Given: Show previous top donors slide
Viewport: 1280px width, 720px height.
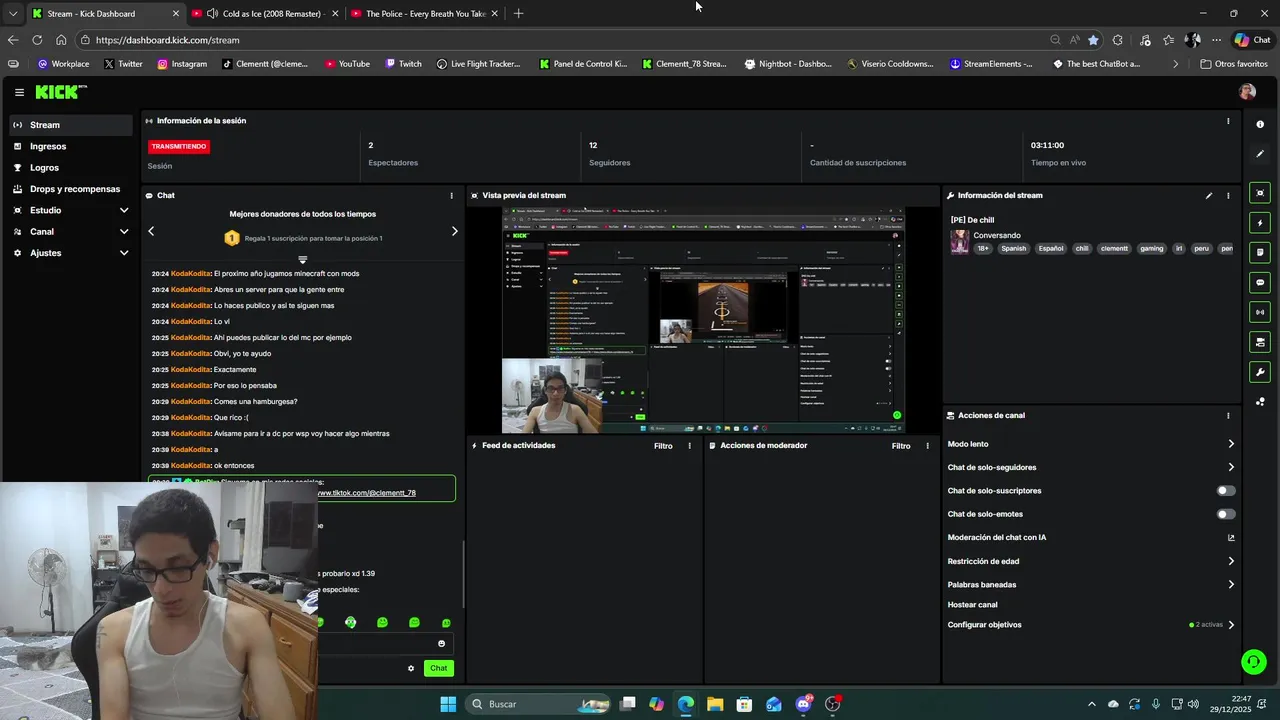Looking at the screenshot, I should point(151,231).
